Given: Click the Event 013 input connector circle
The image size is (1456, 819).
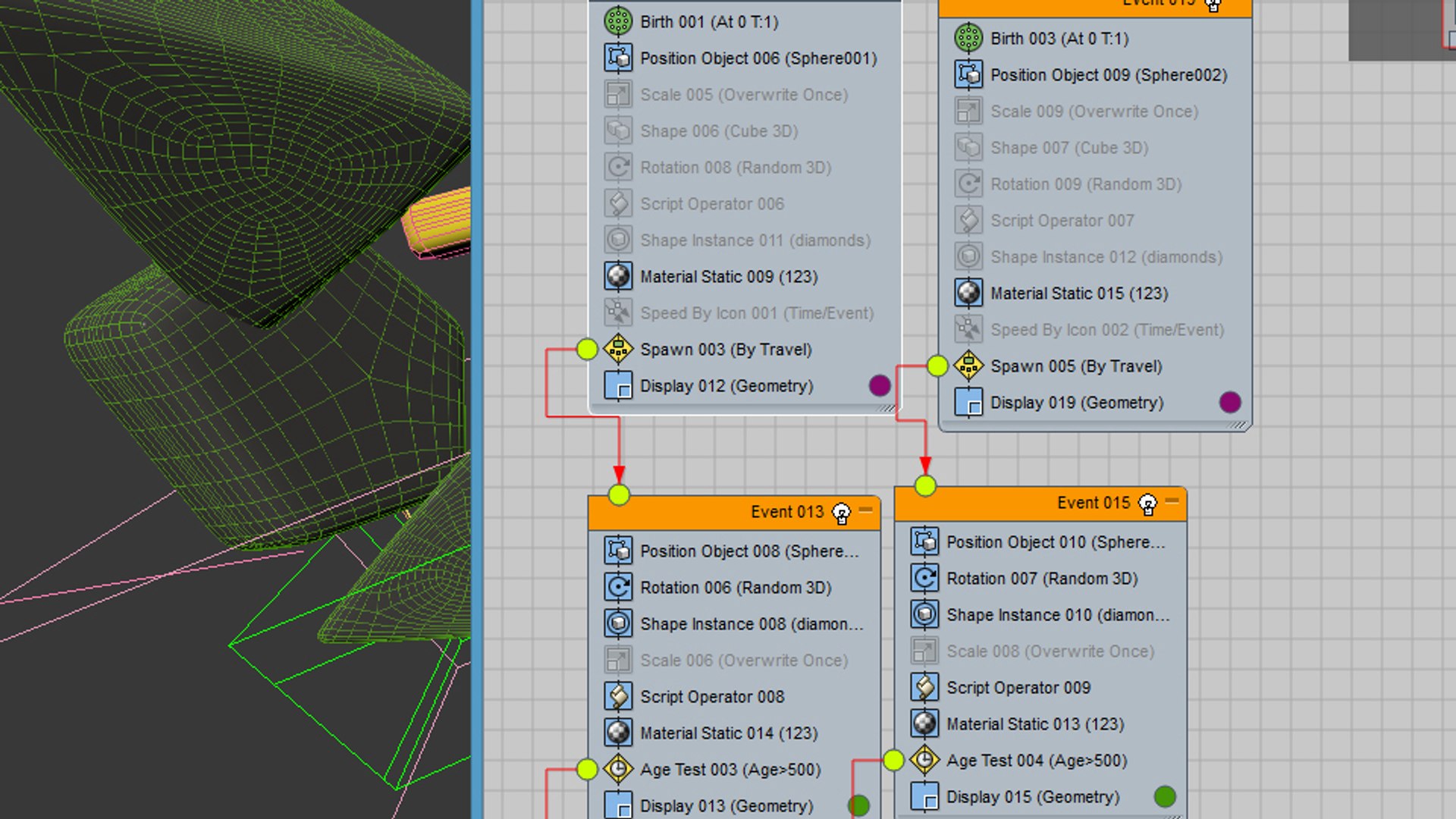Looking at the screenshot, I should (619, 495).
